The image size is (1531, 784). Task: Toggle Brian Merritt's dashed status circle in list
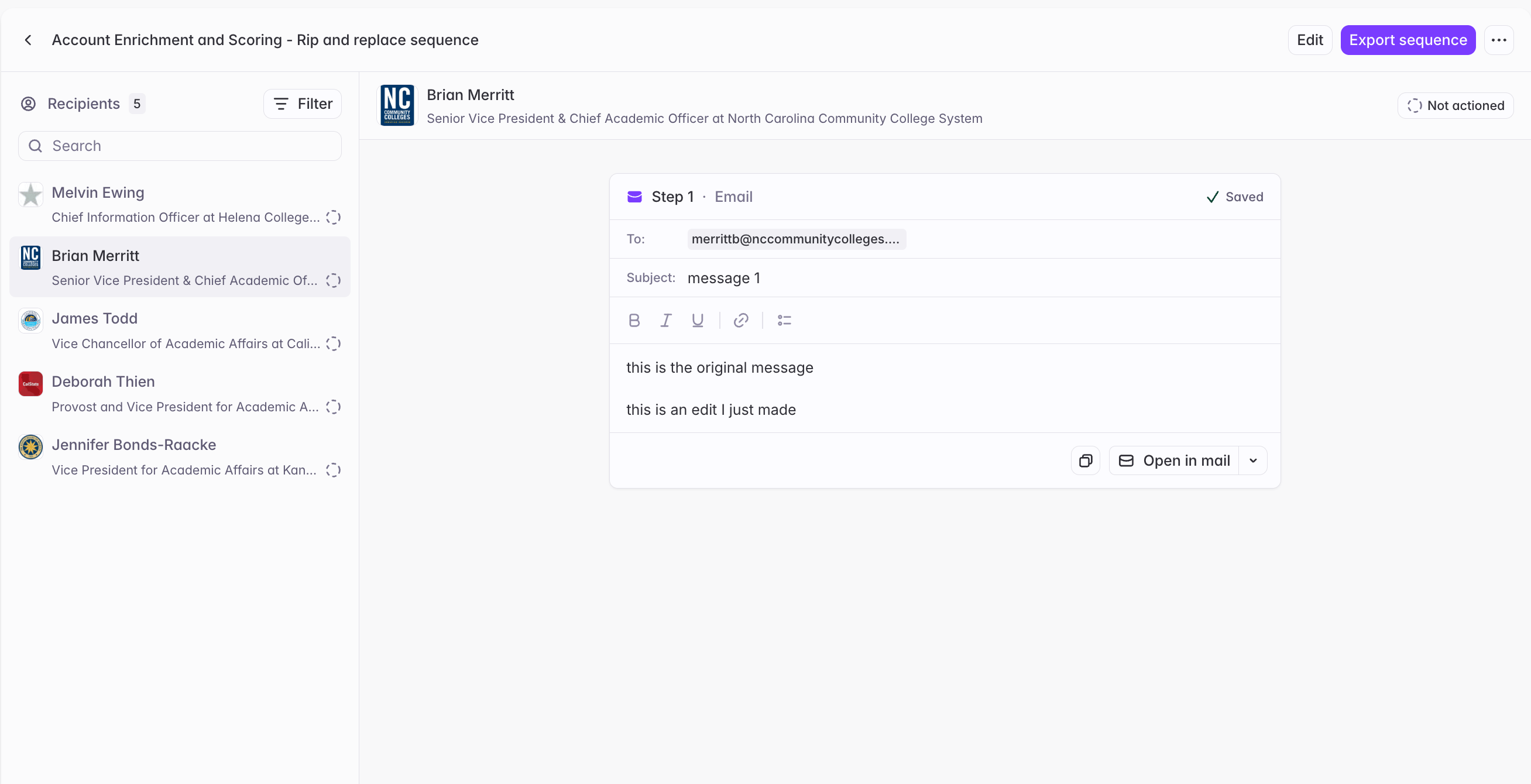[x=333, y=280]
